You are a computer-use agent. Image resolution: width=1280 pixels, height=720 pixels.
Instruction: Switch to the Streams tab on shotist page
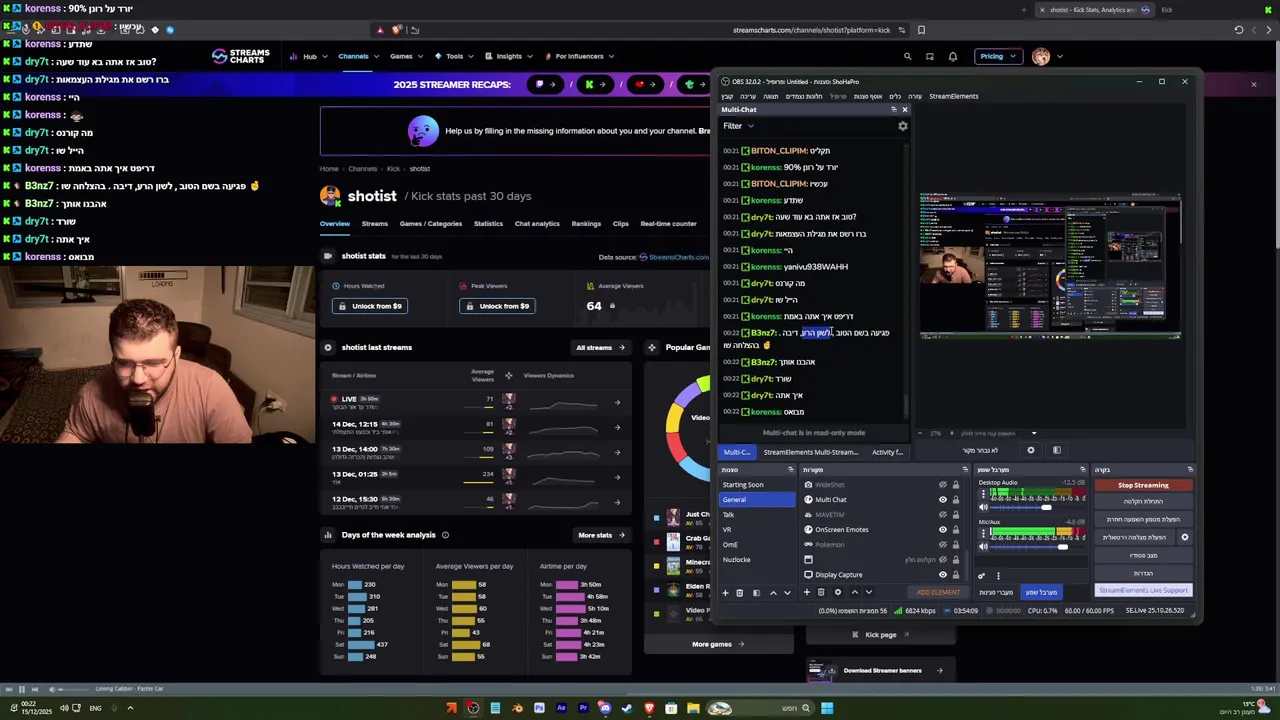[x=374, y=224]
